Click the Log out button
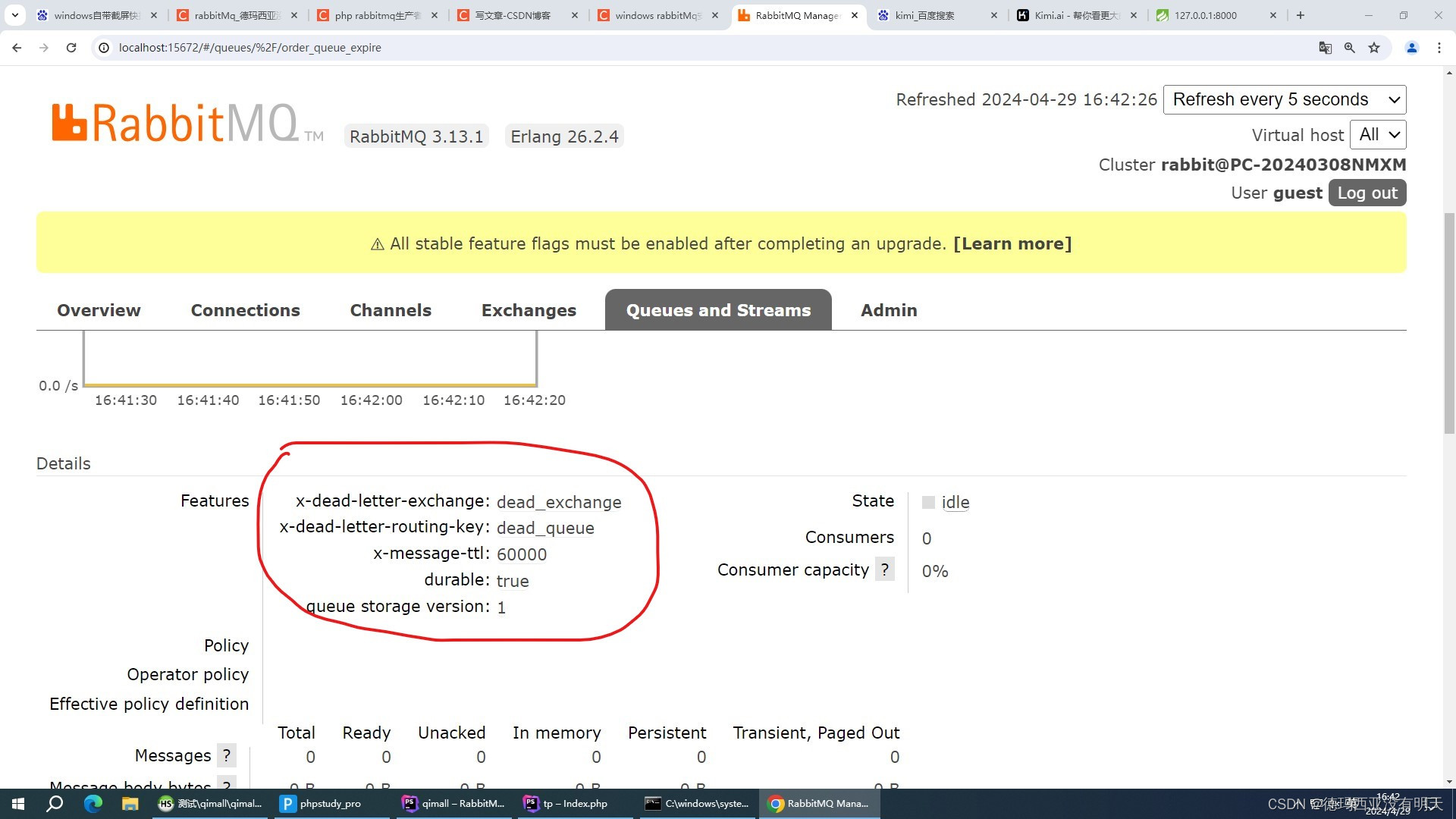1456x819 pixels. click(1367, 193)
